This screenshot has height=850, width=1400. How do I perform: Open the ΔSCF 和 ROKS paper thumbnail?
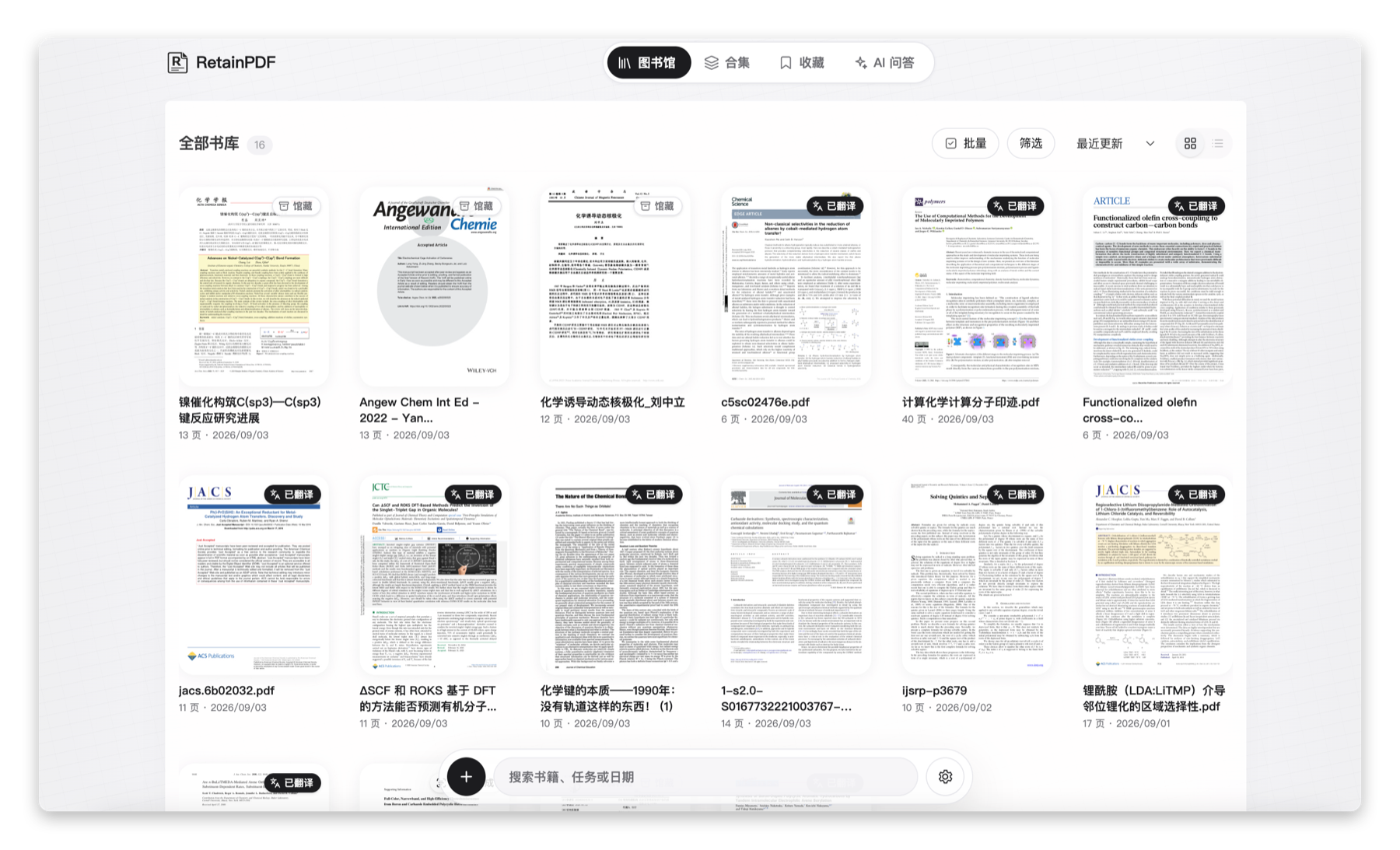434,575
